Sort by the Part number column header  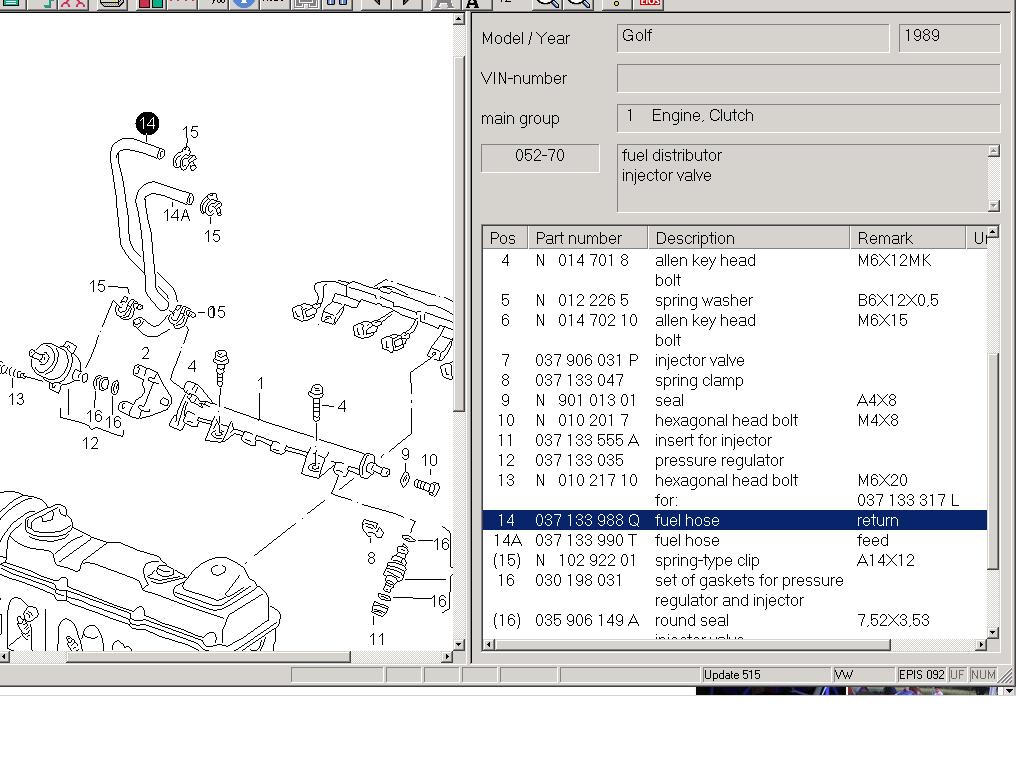coord(587,238)
